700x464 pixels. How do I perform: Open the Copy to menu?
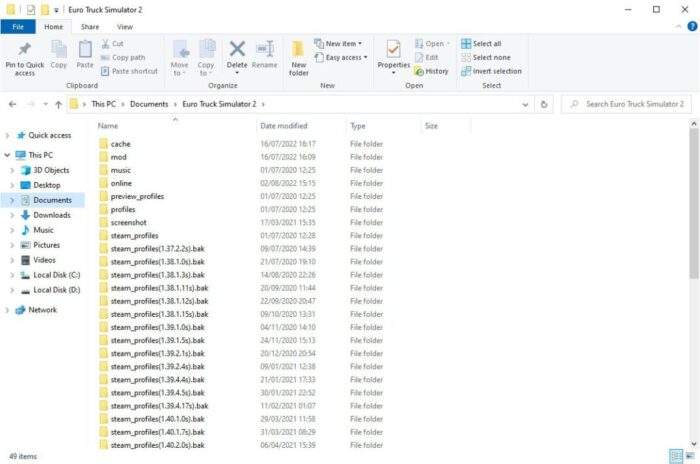pos(206,59)
